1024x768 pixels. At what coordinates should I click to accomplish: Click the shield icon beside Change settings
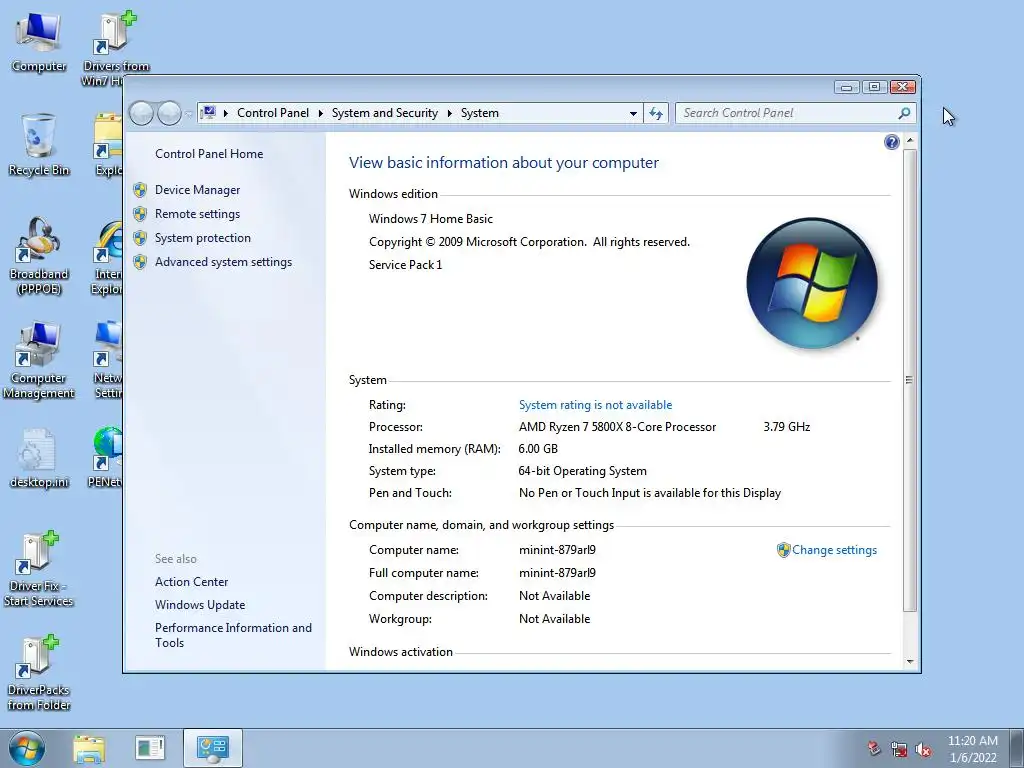click(x=783, y=550)
